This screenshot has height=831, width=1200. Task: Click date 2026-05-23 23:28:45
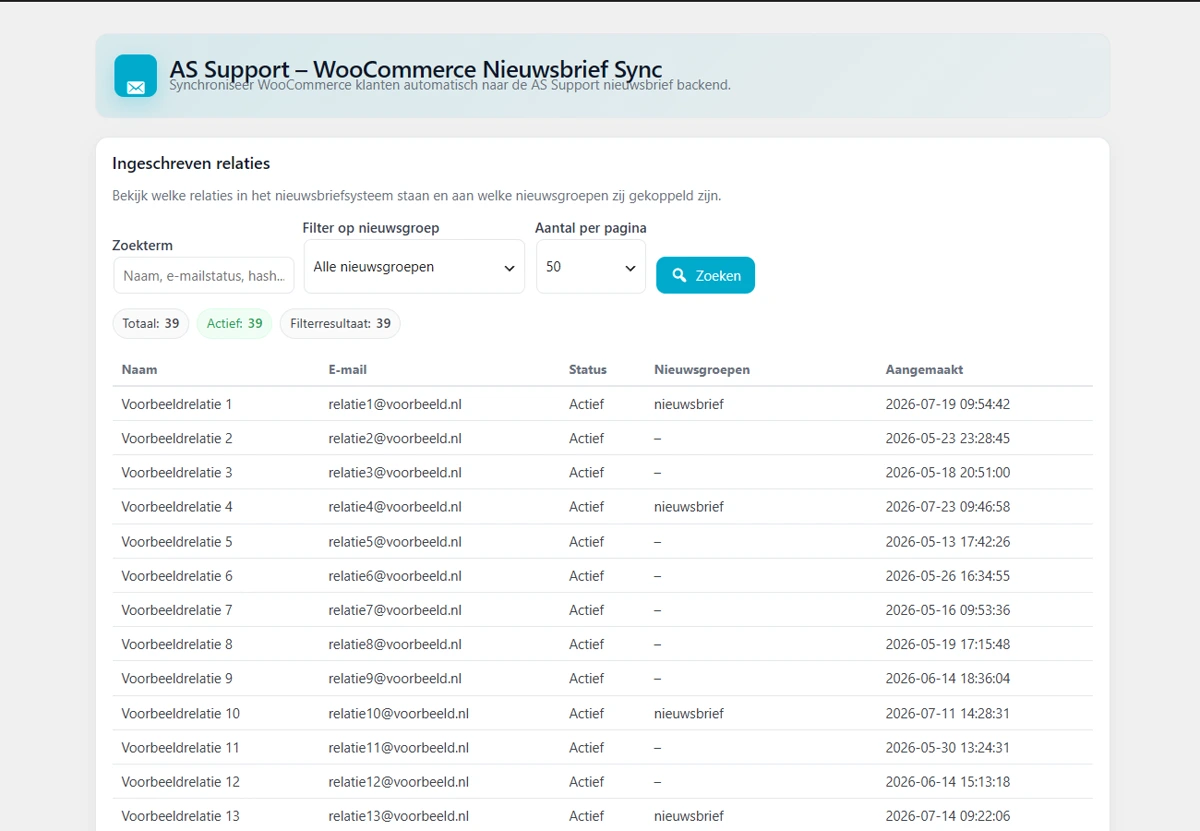pos(948,438)
